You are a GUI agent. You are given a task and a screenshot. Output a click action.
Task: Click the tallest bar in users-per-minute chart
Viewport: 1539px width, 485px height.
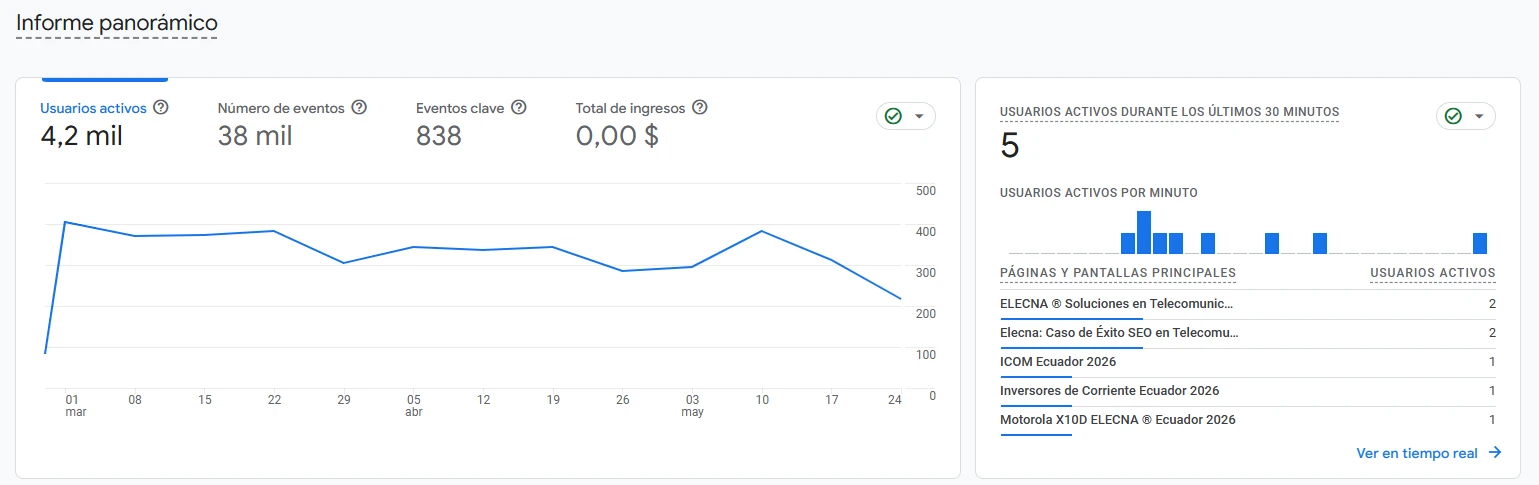click(x=1144, y=233)
